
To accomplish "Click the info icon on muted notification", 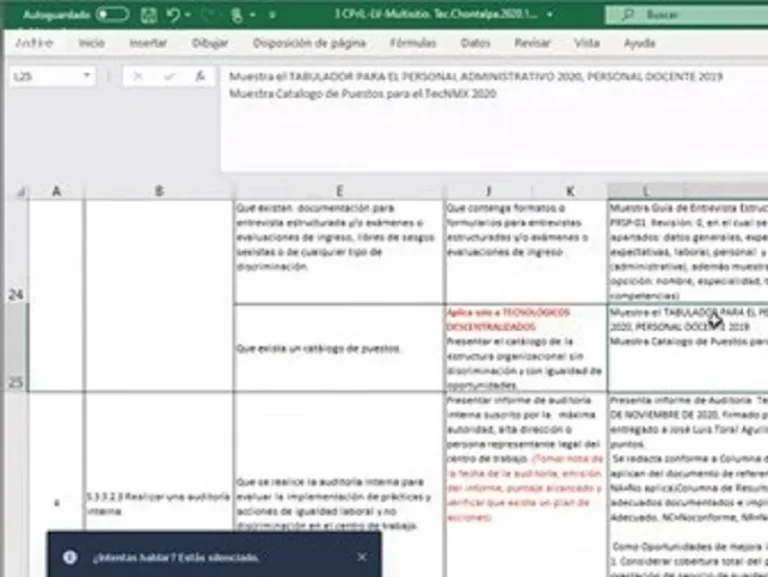I will (70, 557).
